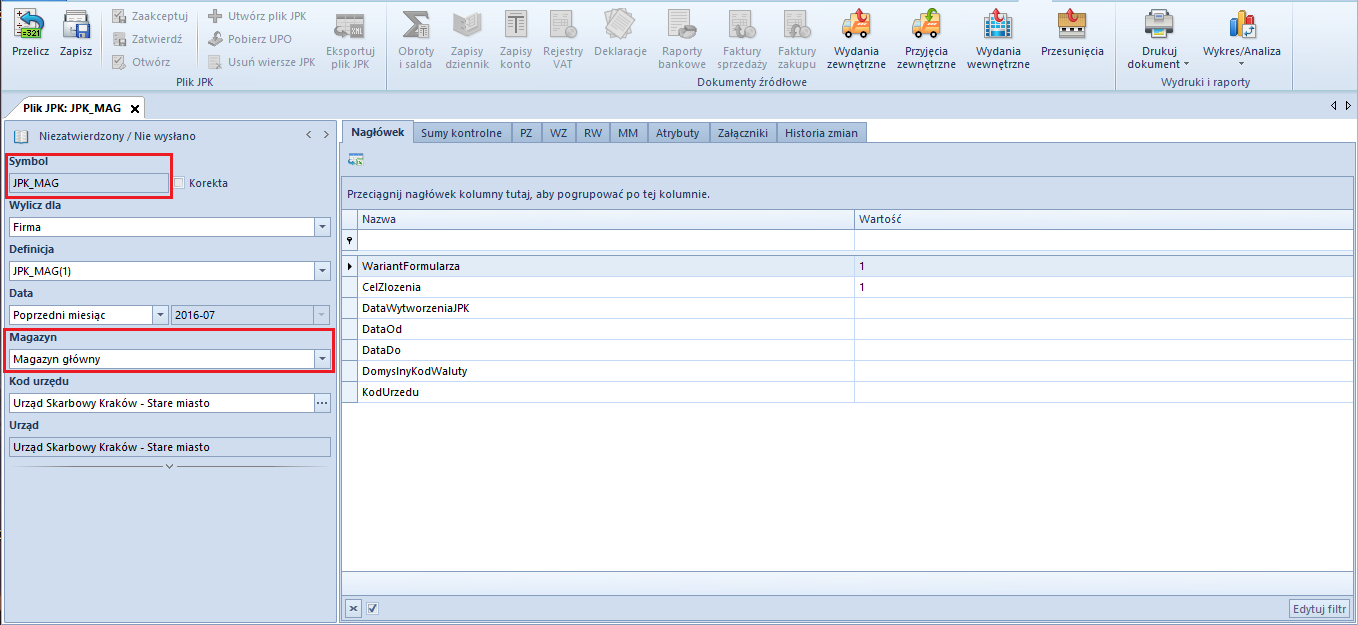Open the 2016-07 period dropdown
Image resolution: width=1358 pixels, height=625 pixels.
[322, 315]
